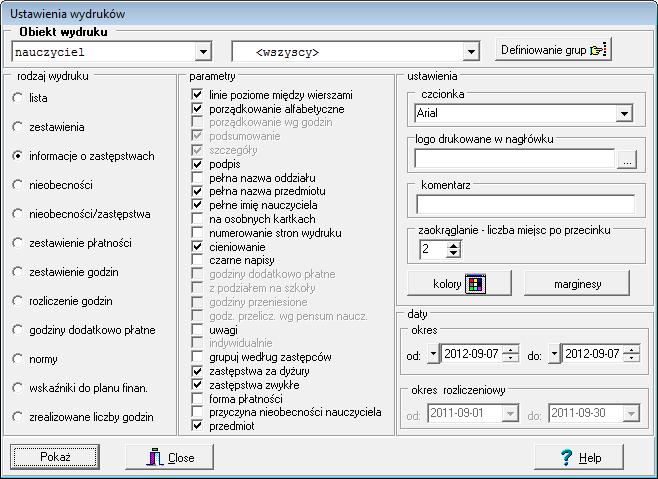Toggle the cieniowanie checkbox
The height and width of the screenshot is (479, 658).
197,246
